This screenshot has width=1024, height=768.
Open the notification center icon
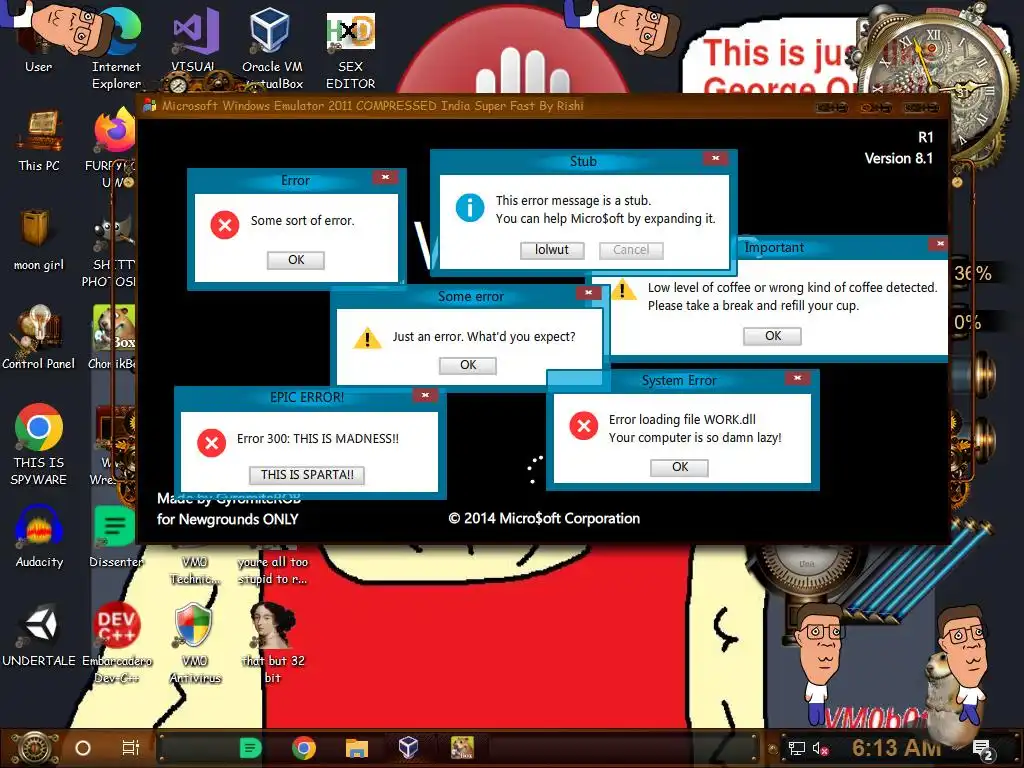point(983,750)
